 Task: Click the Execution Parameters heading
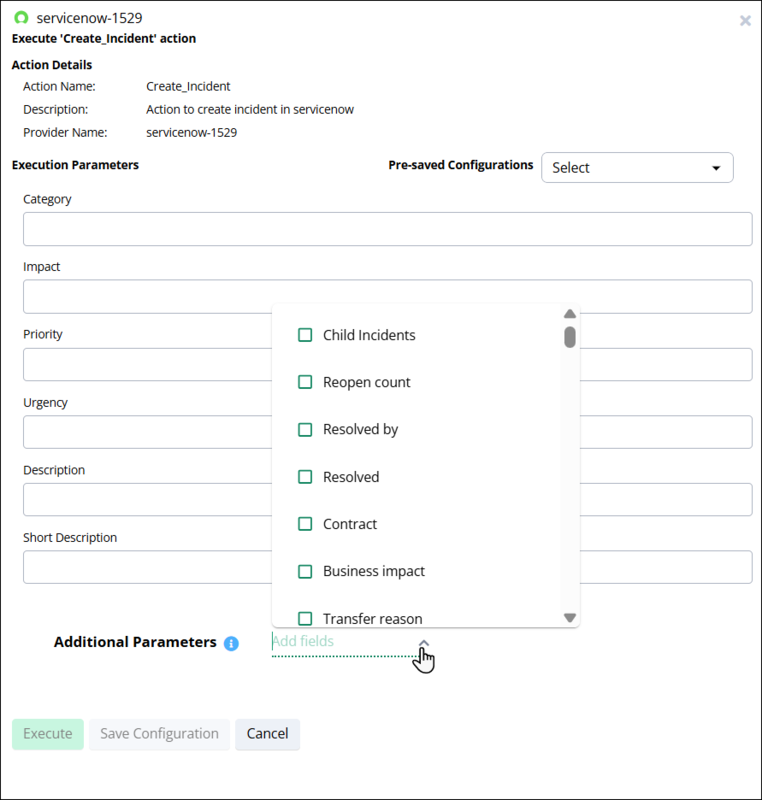pos(75,165)
